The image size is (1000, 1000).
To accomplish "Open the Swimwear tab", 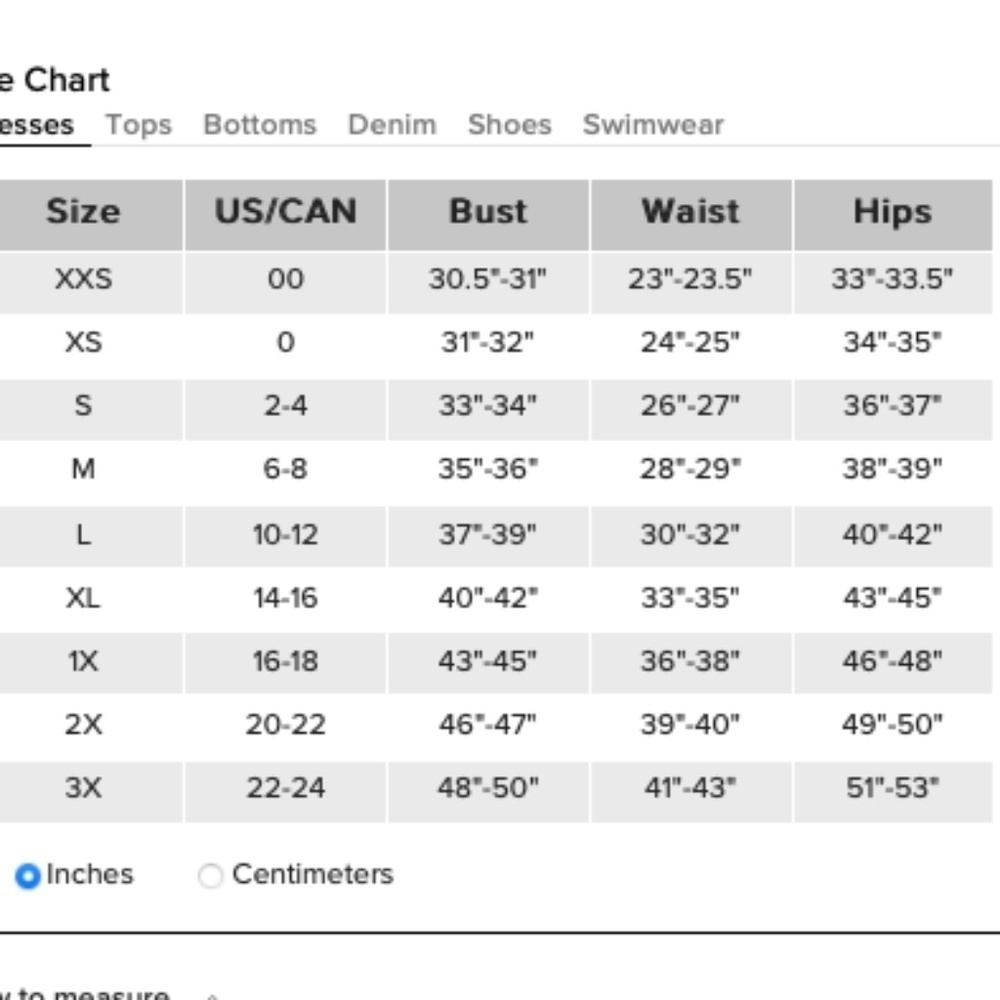I will pyautogui.click(x=653, y=124).
